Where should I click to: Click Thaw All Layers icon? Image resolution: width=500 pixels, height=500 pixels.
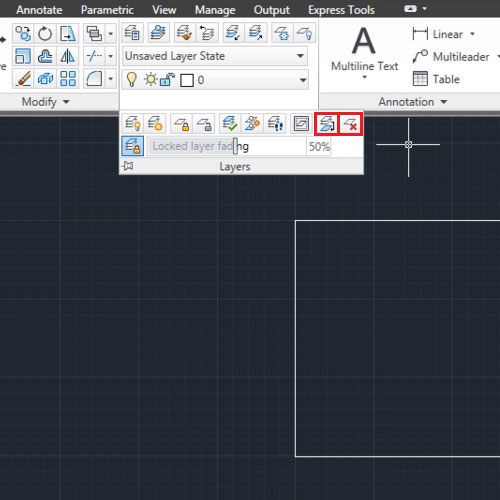(155, 124)
